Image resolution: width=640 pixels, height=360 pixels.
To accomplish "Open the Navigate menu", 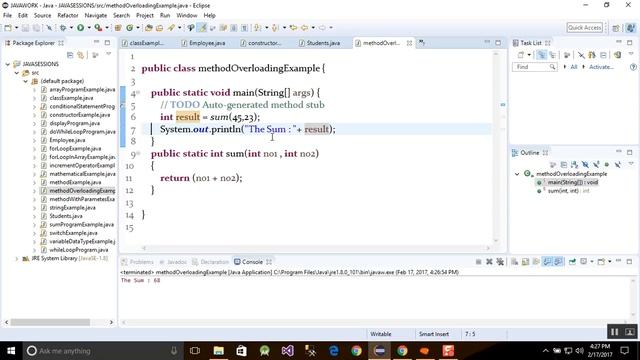I will 96,16.
